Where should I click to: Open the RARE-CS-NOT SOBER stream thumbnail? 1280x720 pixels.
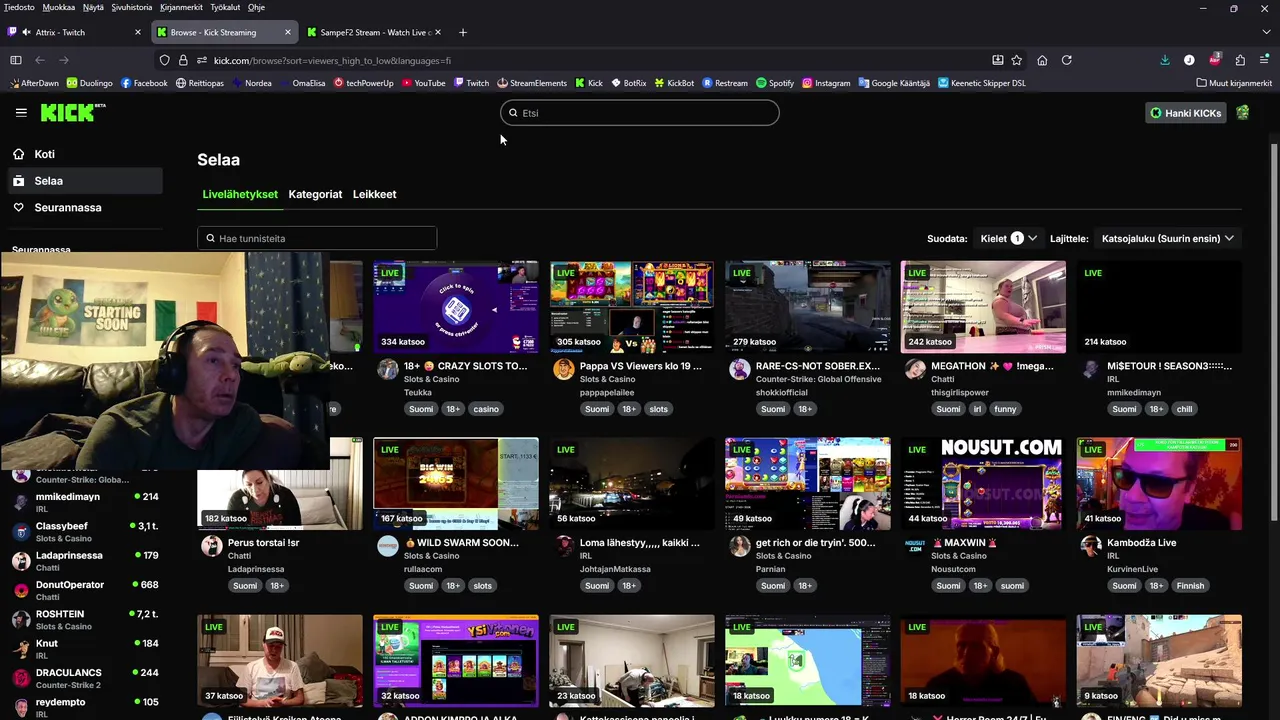tap(808, 307)
